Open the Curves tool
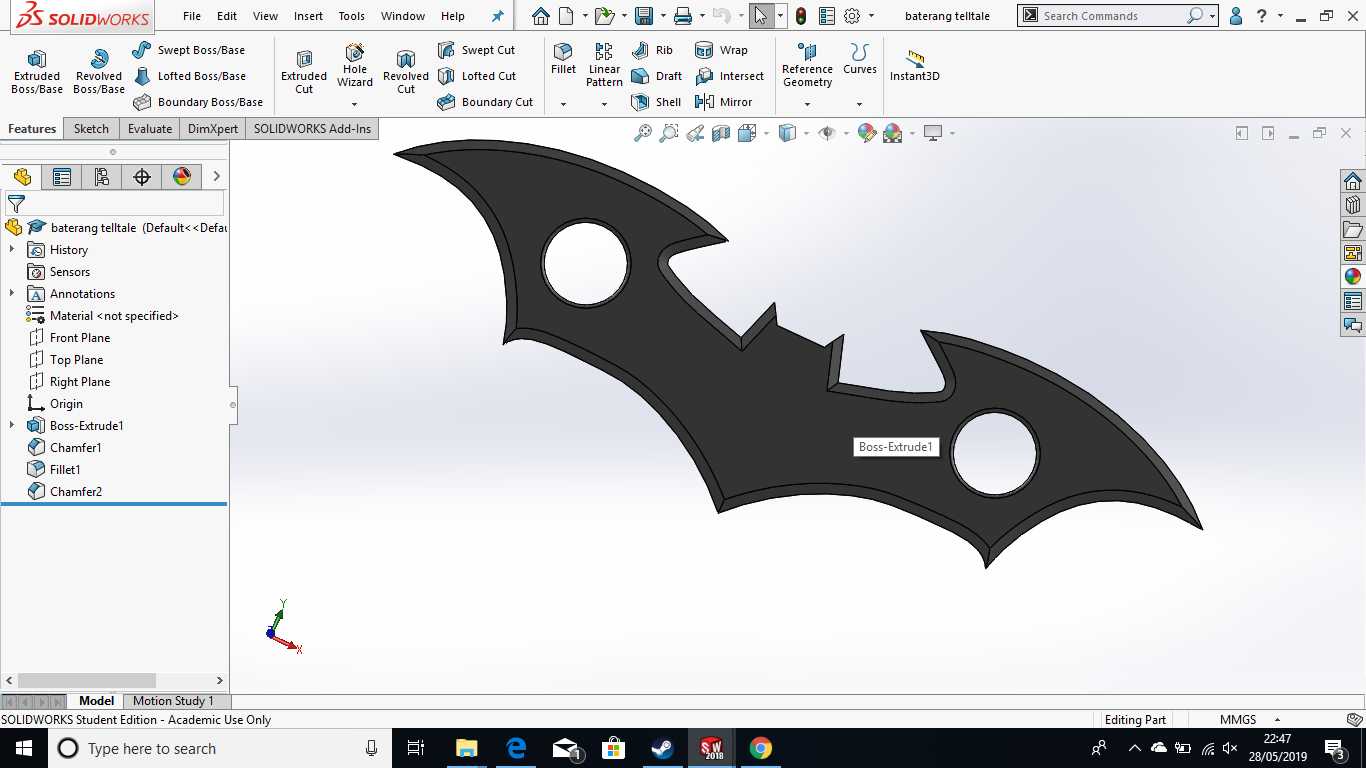 point(859,60)
